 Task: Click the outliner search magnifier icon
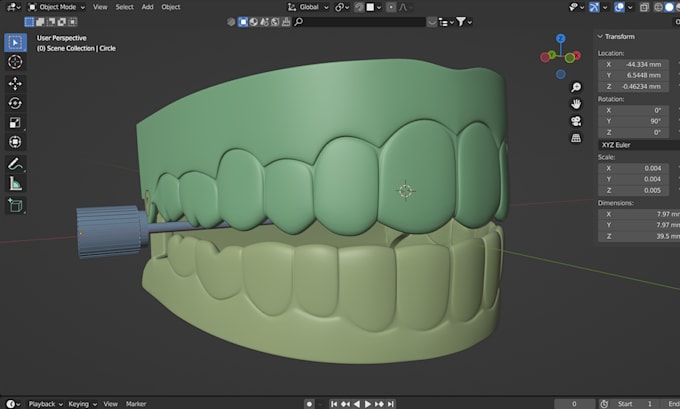(299, 22)
